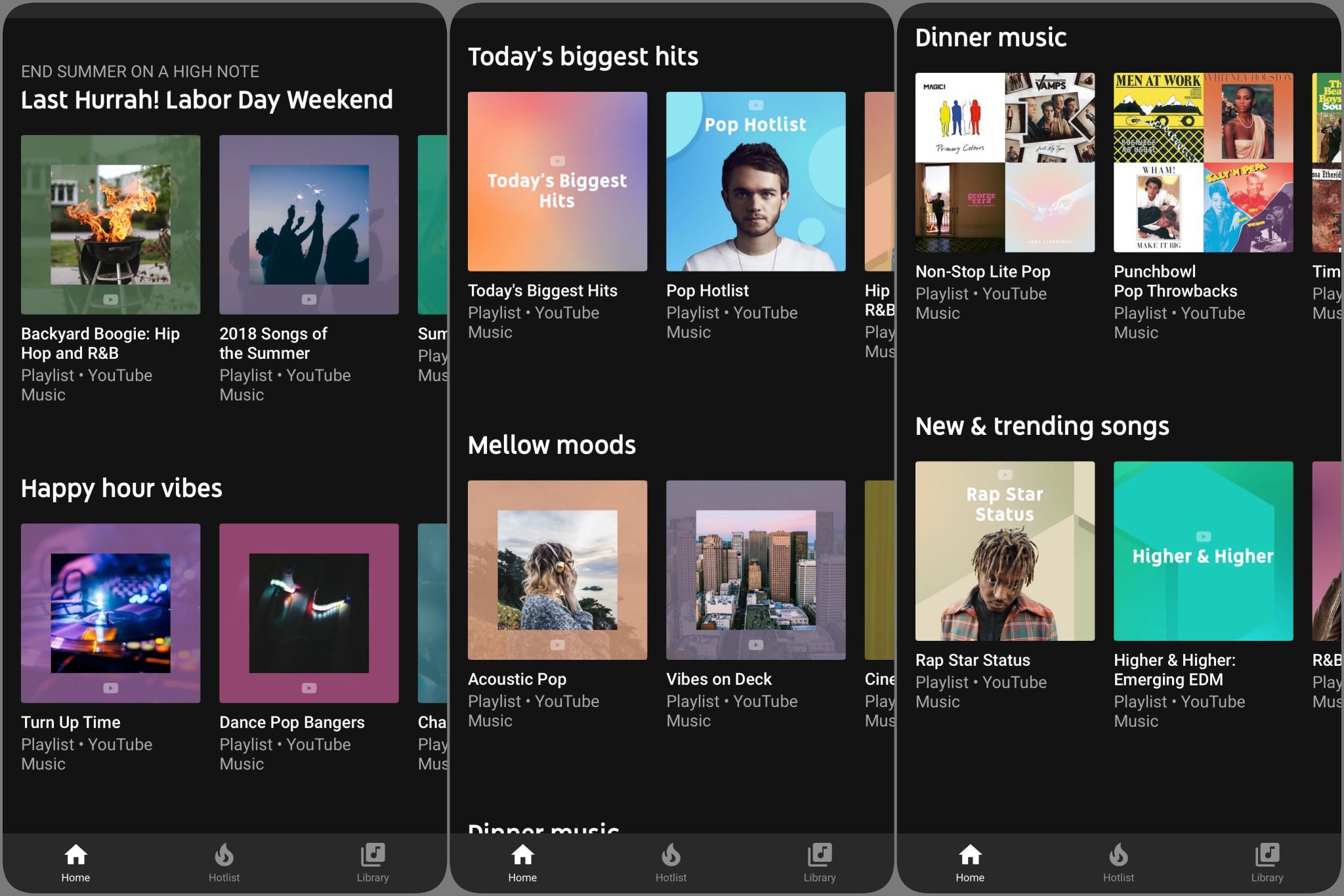Open Higher & Higher playlist cover
The image size is (1344, 896).
(x=1204, y=551)
